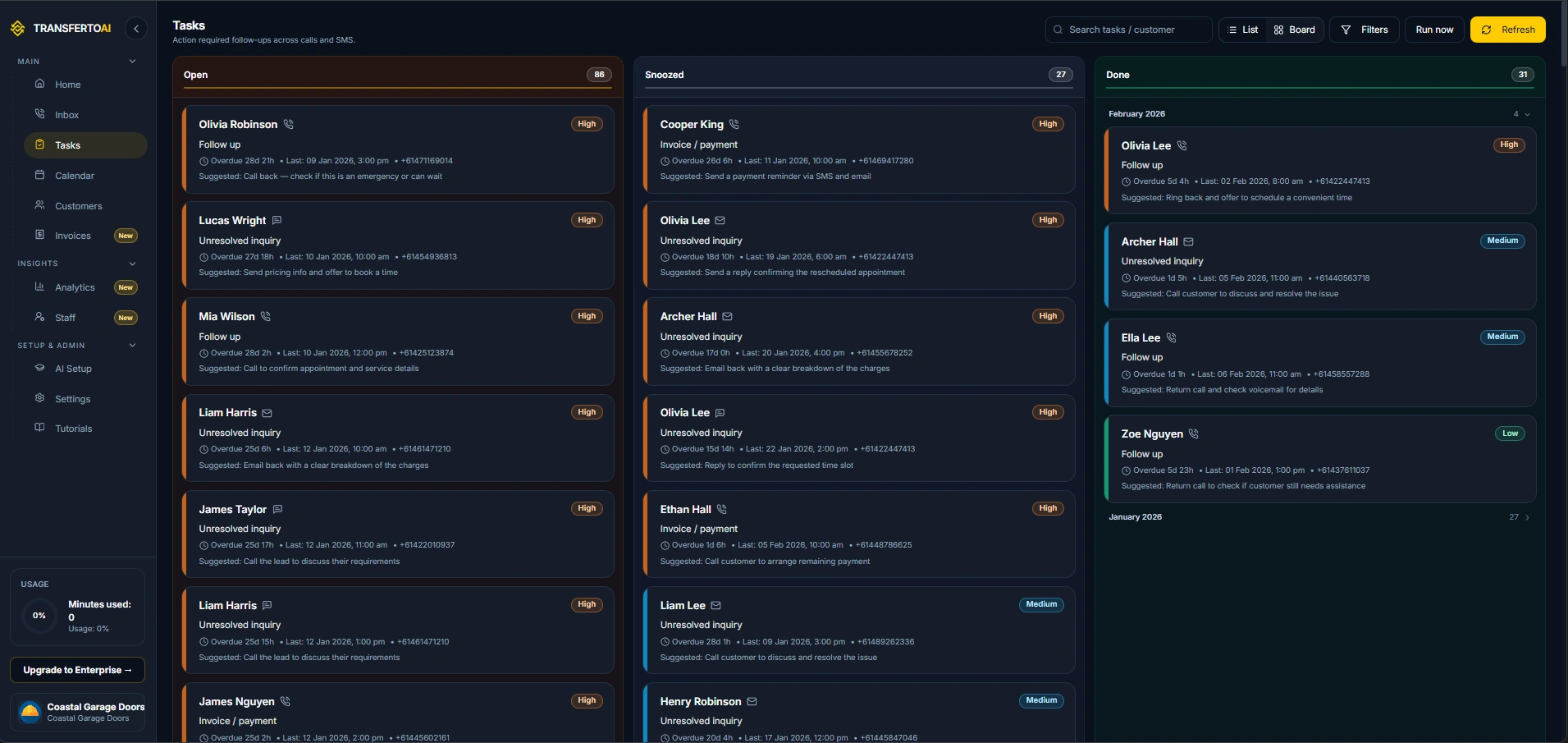Click the email icon beside Archer Hall in Snoozed
This screenshot has height=743, width=1568.
[727, 317]
